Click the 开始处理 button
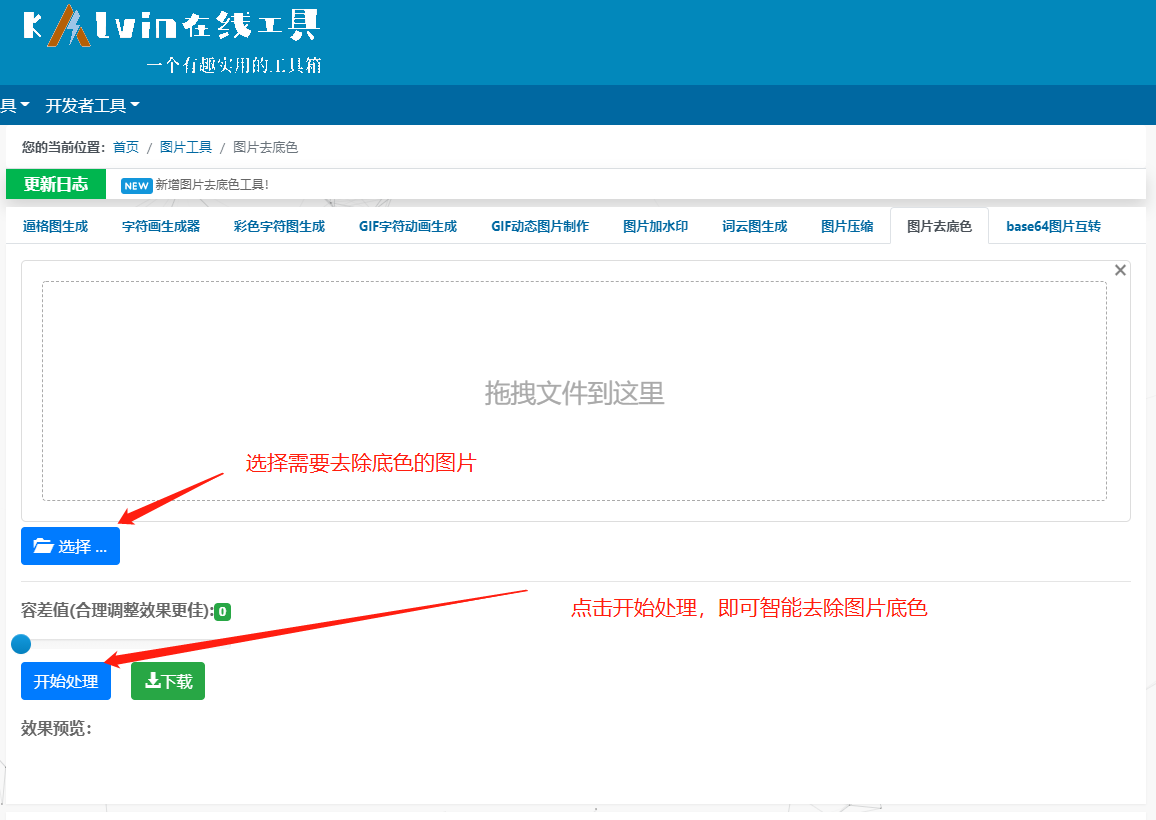The width and height of the screenshot is (1156, 820). pos(65,680)
